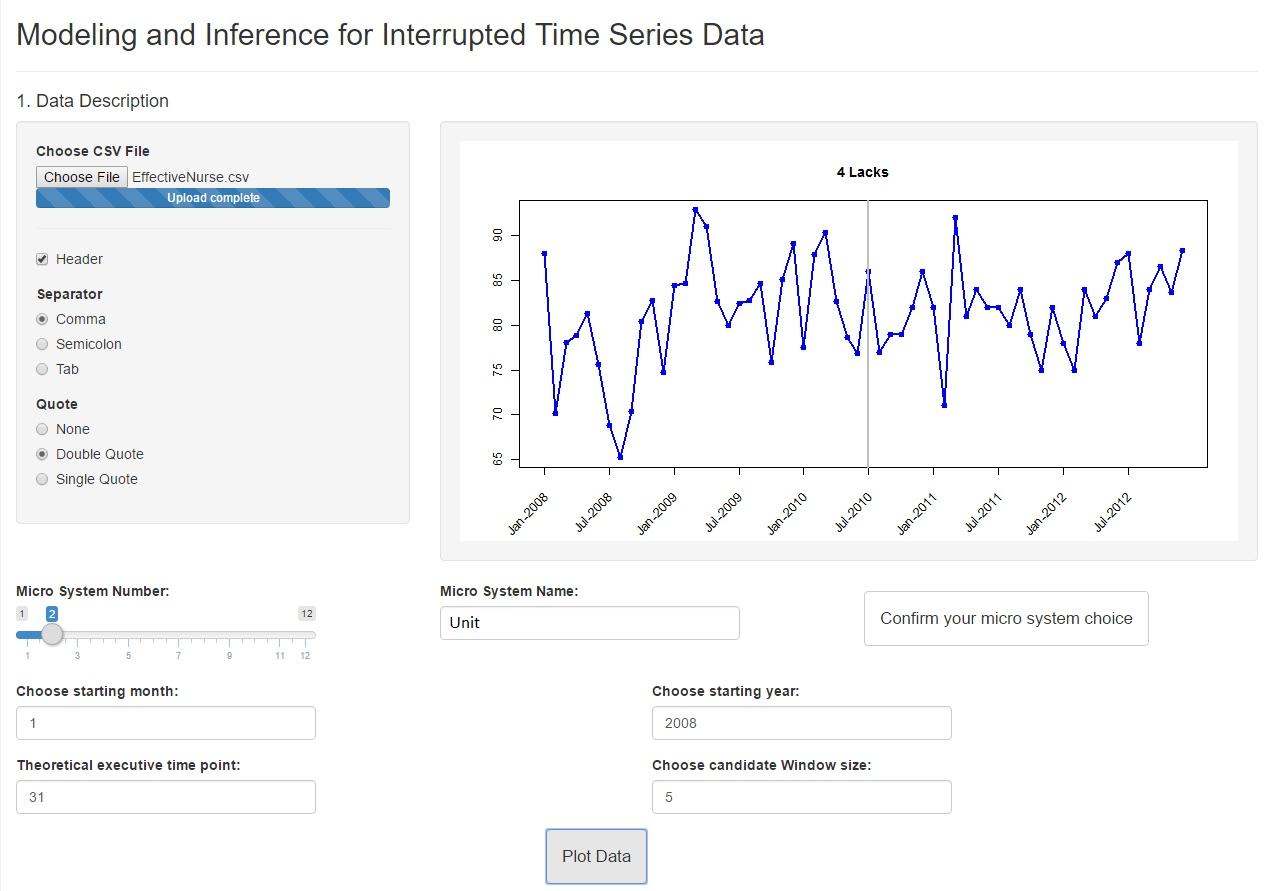Choose None for the quote setting

tap(42, 429)
